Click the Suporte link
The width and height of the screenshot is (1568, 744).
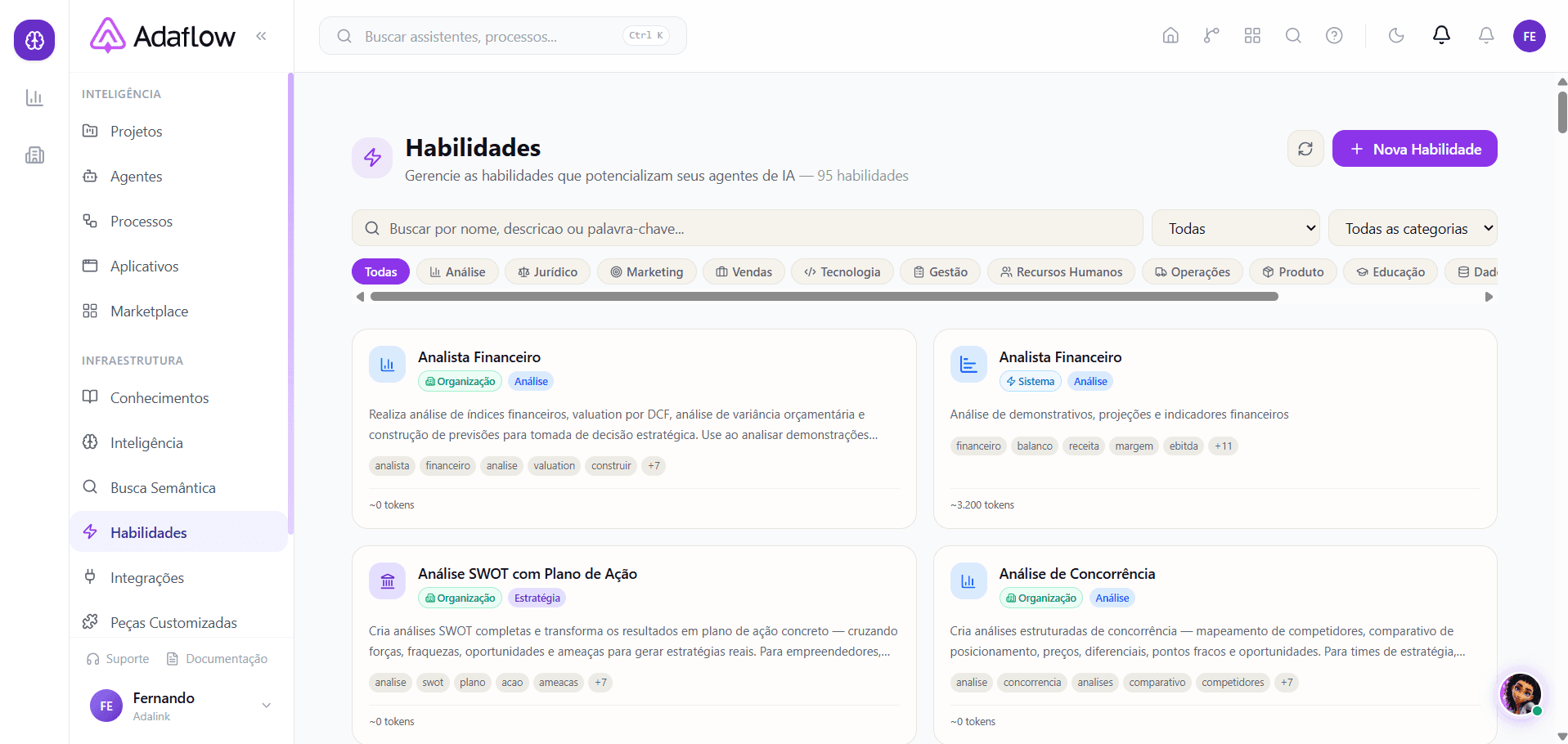coord(118,659)
